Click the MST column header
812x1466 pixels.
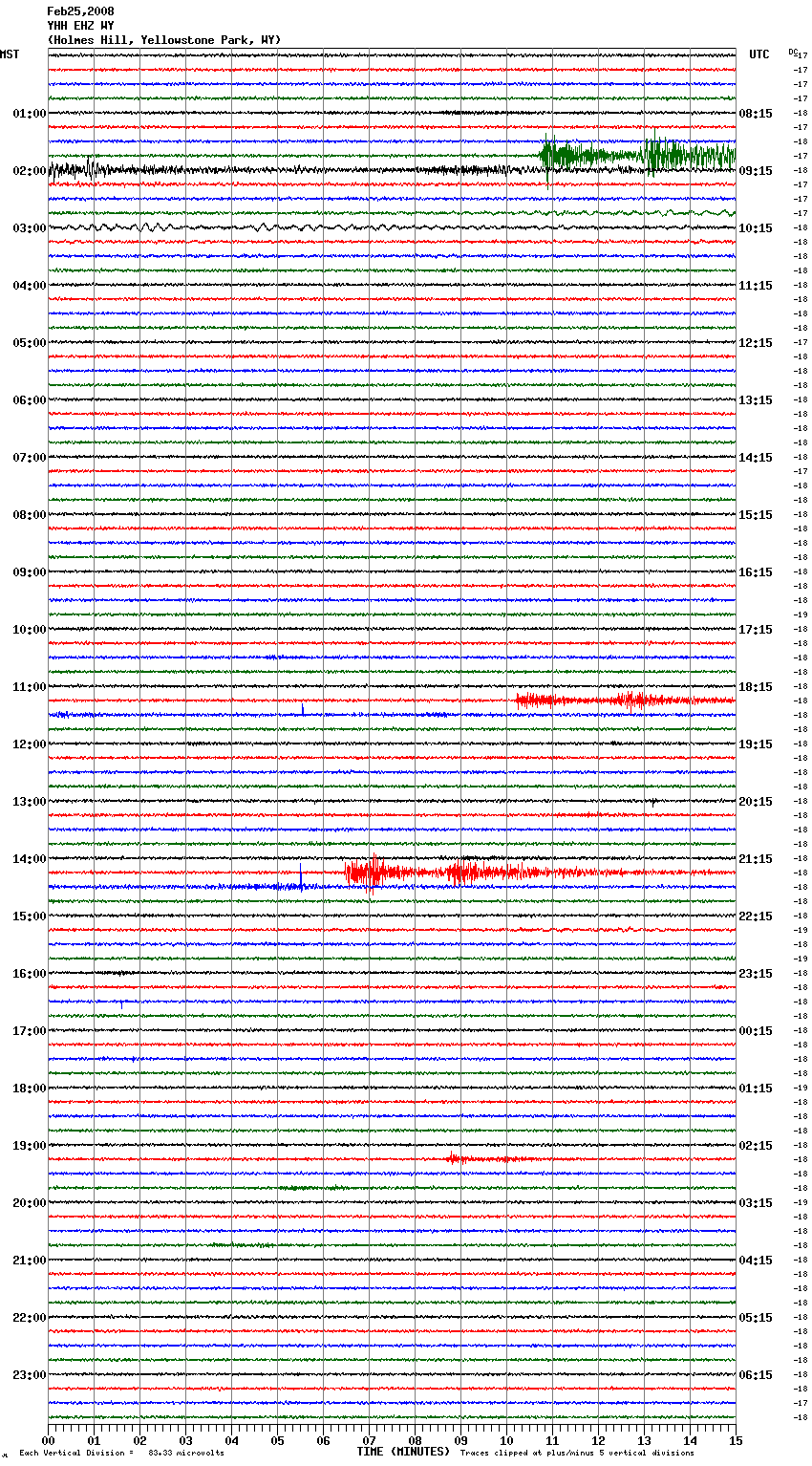(10, 54)
